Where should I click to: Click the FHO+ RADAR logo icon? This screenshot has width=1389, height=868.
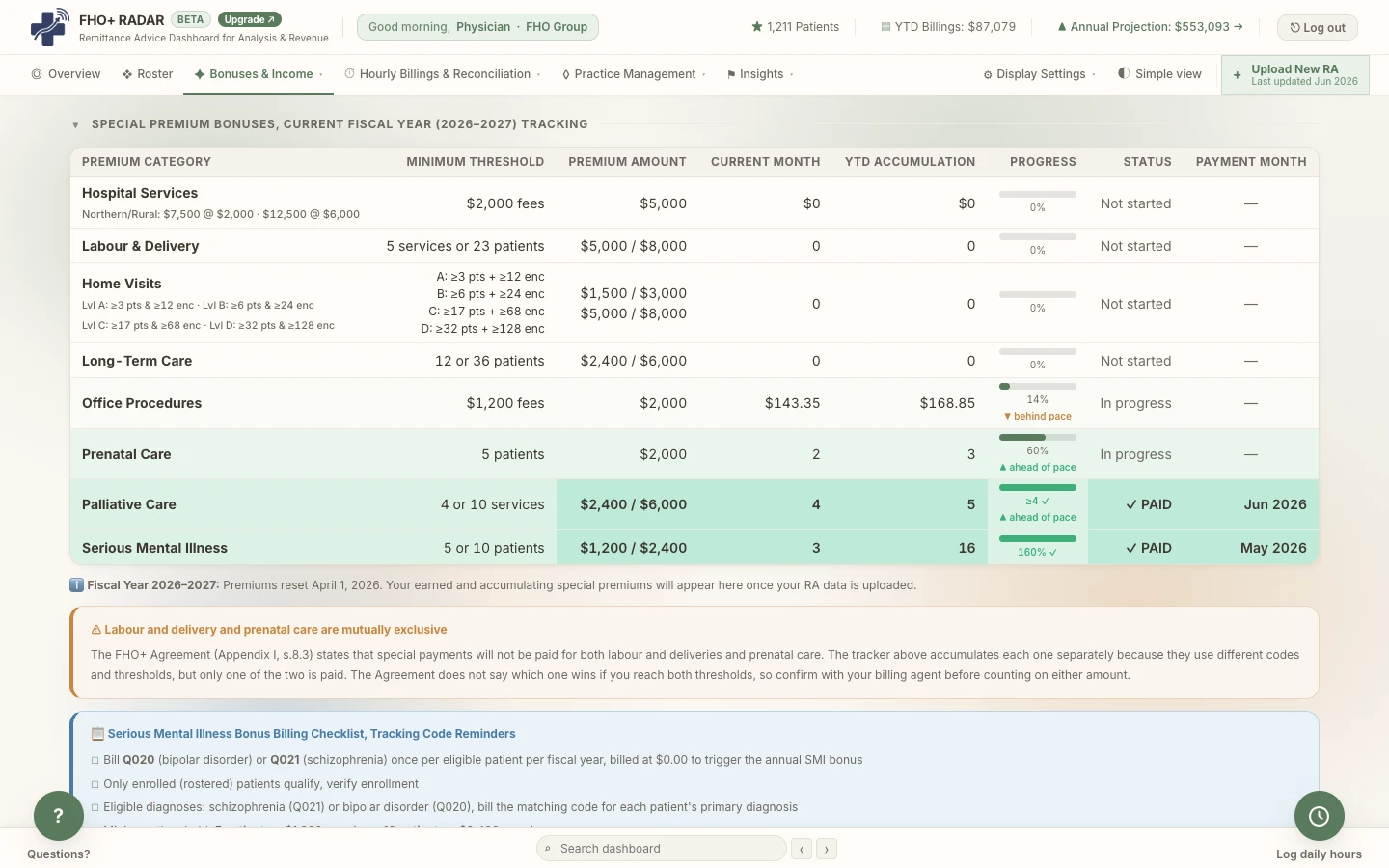50,27
